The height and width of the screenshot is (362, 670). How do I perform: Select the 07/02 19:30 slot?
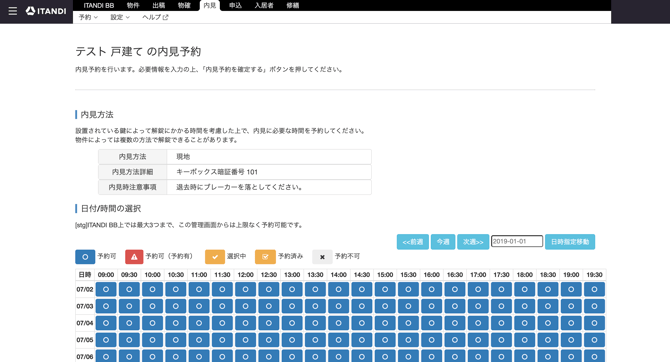click(594, 289)
